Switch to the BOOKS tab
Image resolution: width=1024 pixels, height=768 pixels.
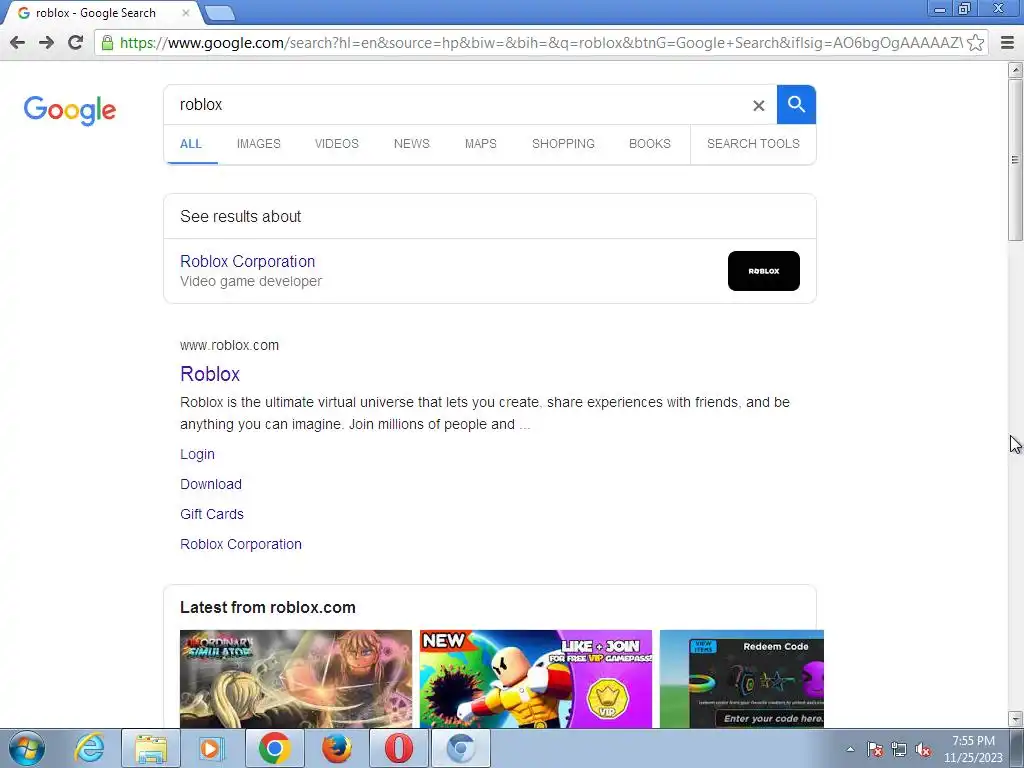coord(650,144)
